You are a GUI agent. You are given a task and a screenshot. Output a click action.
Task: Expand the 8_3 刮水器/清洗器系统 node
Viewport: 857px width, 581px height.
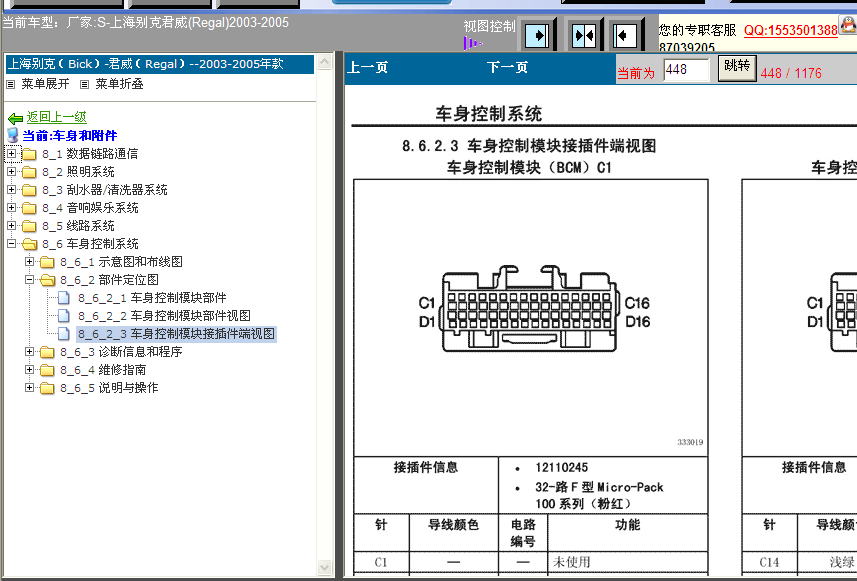[x=11, y=190]
